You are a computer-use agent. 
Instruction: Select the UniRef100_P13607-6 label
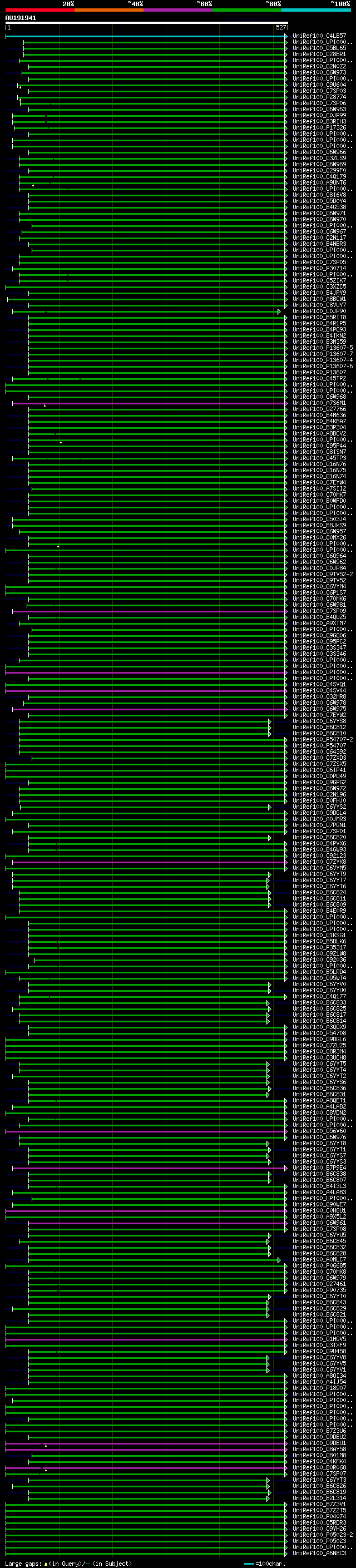coord(323,366)
